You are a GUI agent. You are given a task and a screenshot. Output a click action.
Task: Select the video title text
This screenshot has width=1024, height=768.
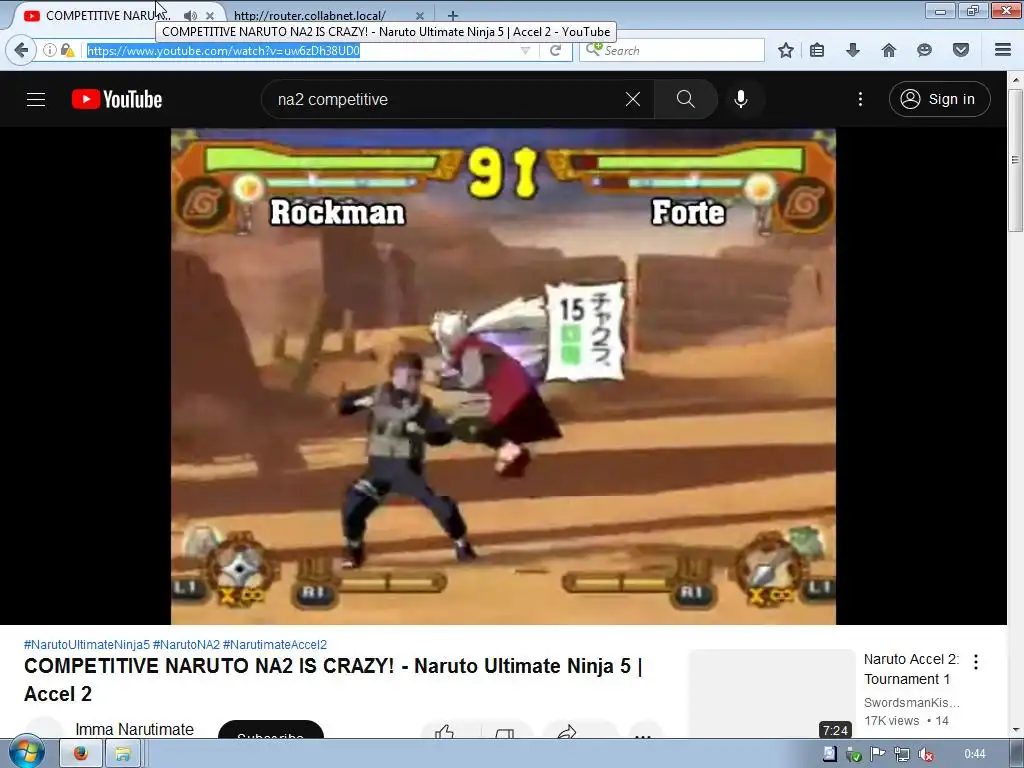333,680
